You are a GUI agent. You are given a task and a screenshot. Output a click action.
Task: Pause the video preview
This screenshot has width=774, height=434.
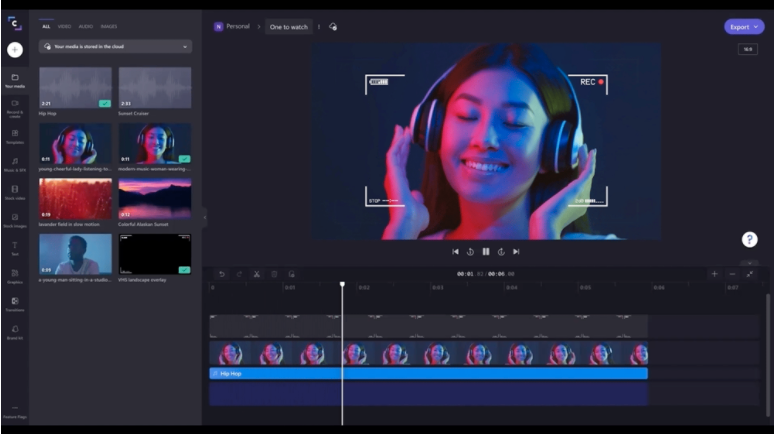[486, 252]
